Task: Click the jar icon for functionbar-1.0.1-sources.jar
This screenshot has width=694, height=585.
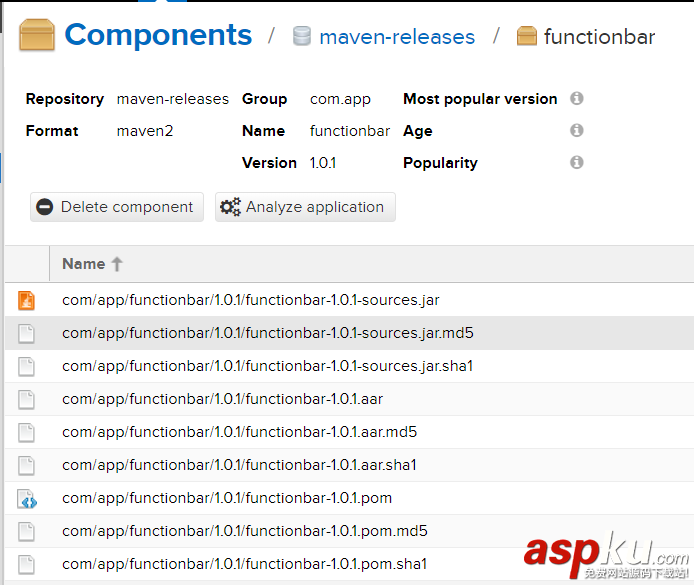Action: click(26, 300)
